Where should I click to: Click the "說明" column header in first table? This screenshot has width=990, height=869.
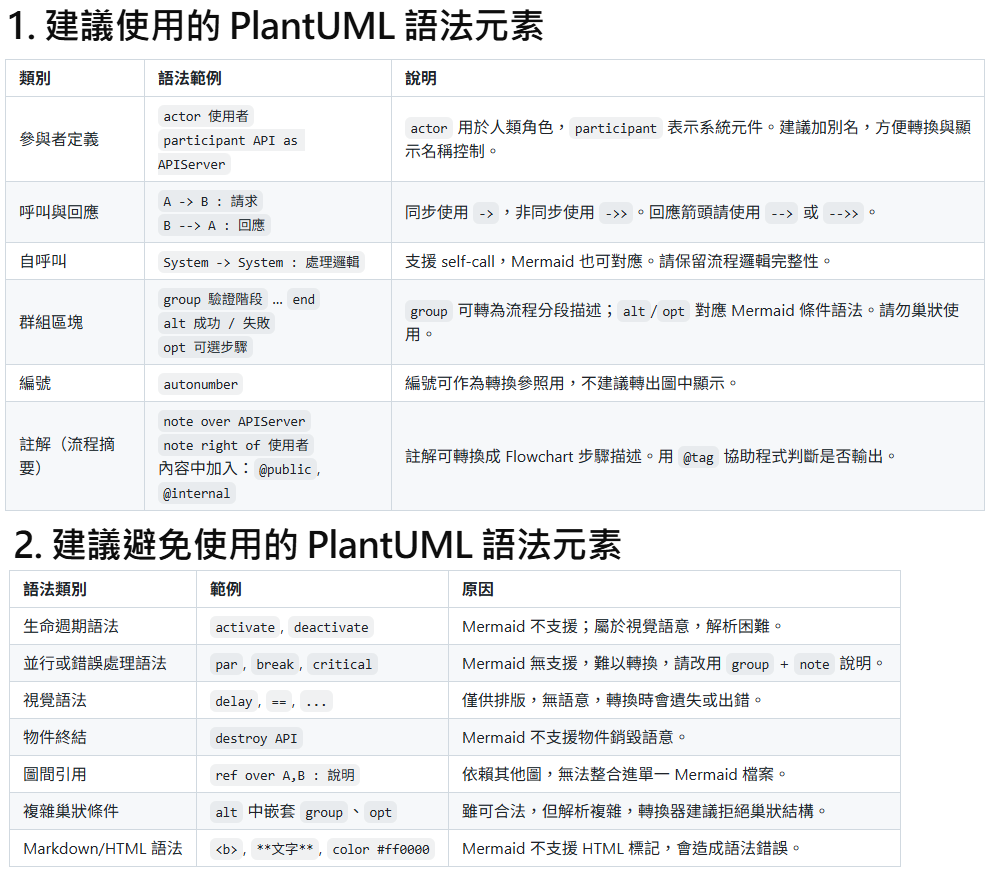coord(420,78)
